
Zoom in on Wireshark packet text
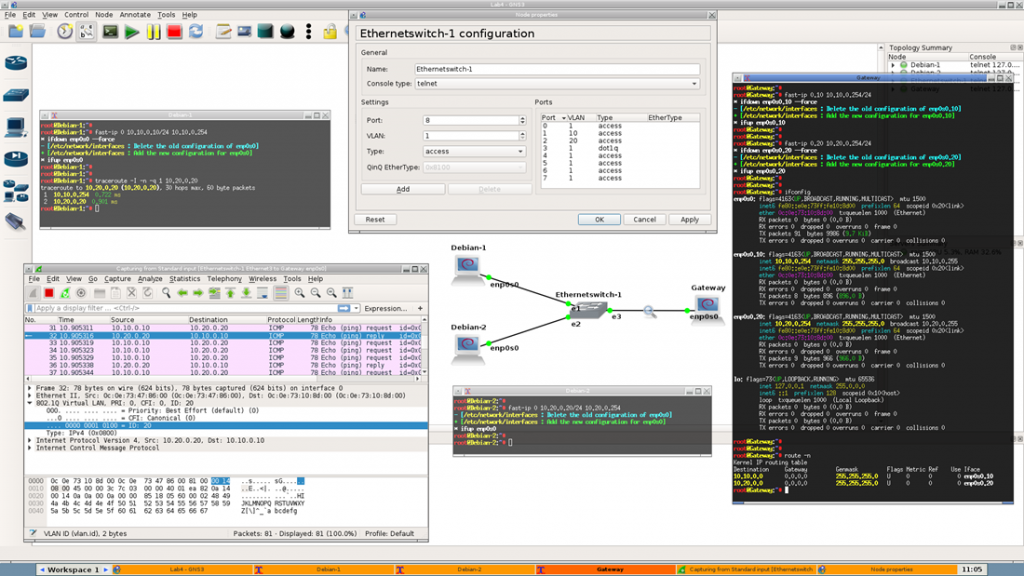pos(300,293)
